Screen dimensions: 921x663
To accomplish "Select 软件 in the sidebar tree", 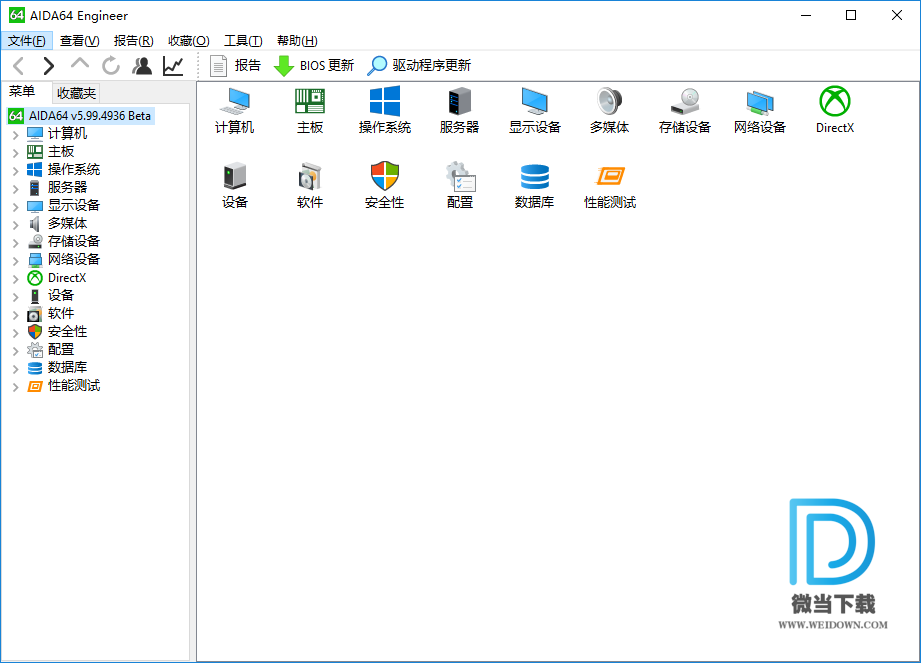I will pyautogui.click(x=60, y=314).
